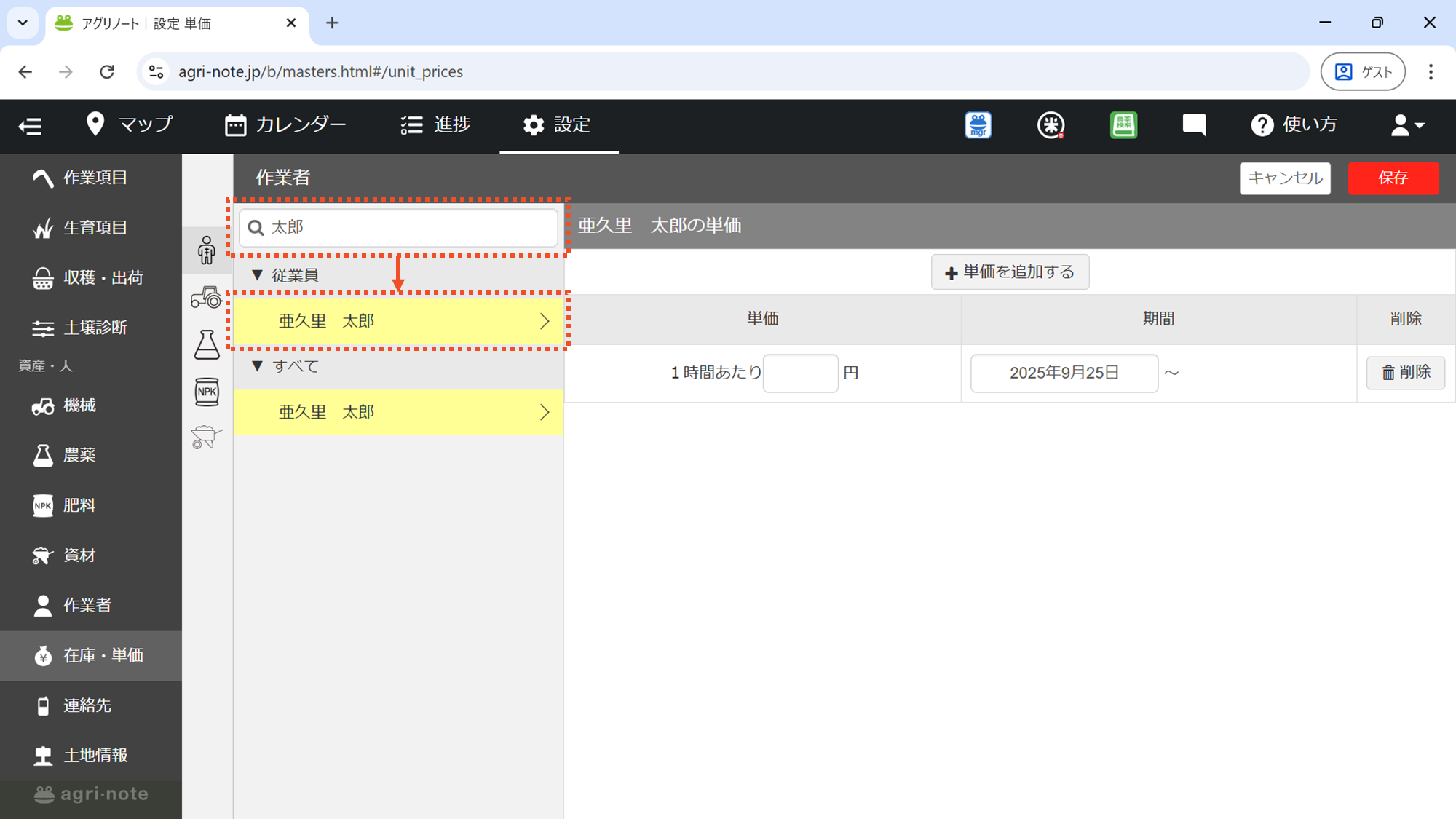Click the worker search field containing 太郎

coord(398,227)
